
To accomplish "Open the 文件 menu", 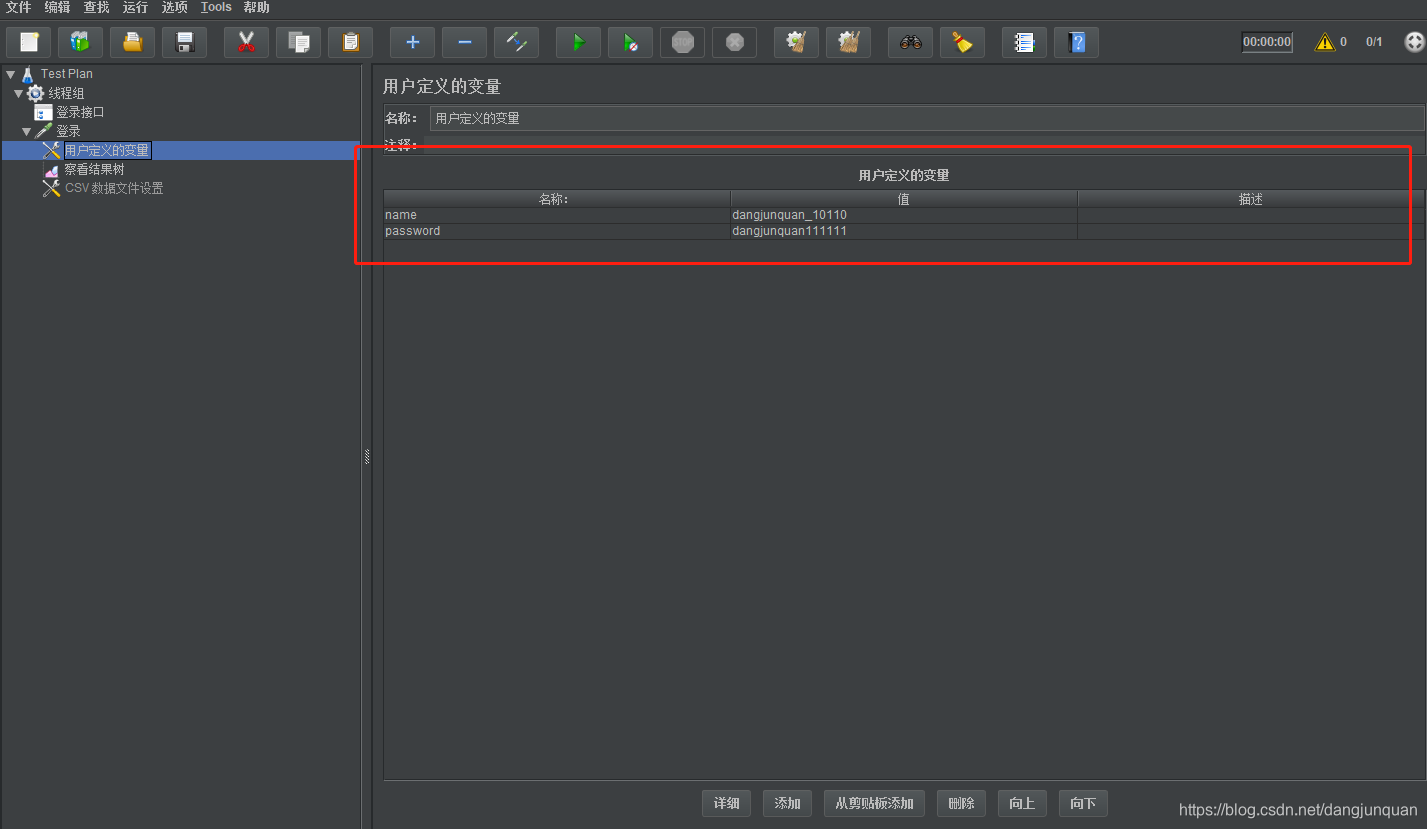I will coord(18,7).
